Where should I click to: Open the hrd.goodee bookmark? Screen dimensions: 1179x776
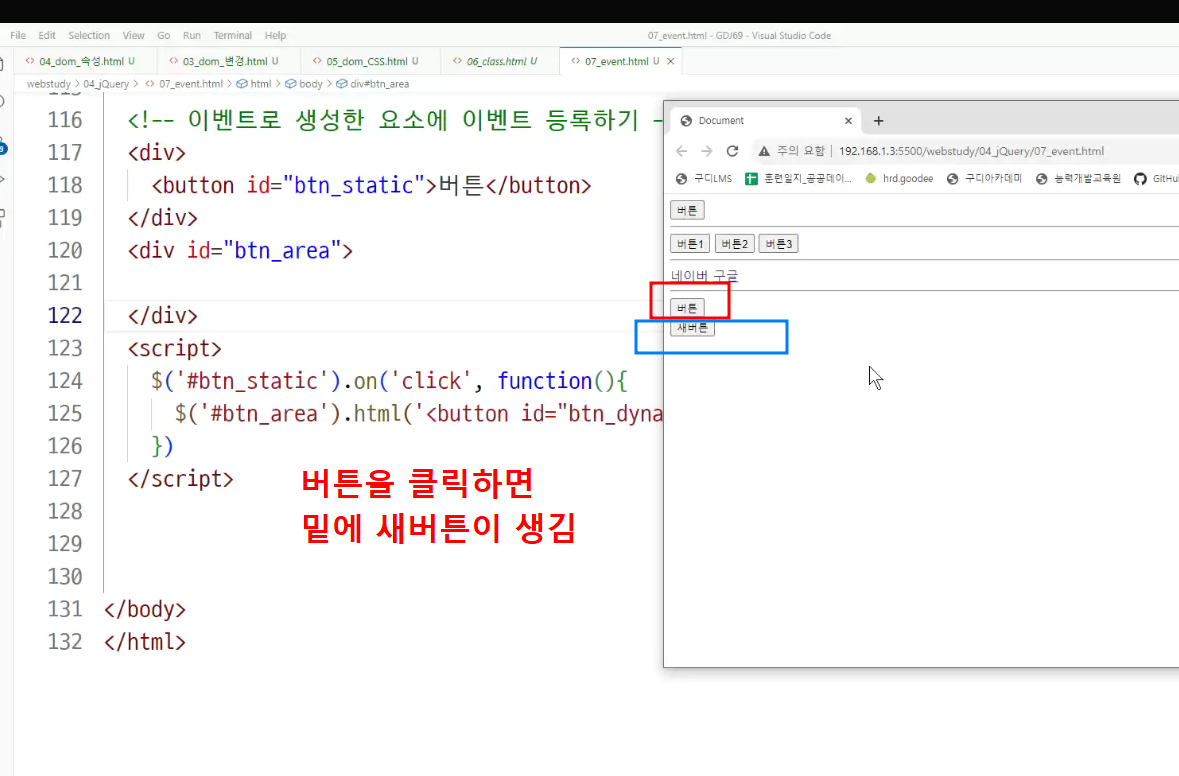899,178
